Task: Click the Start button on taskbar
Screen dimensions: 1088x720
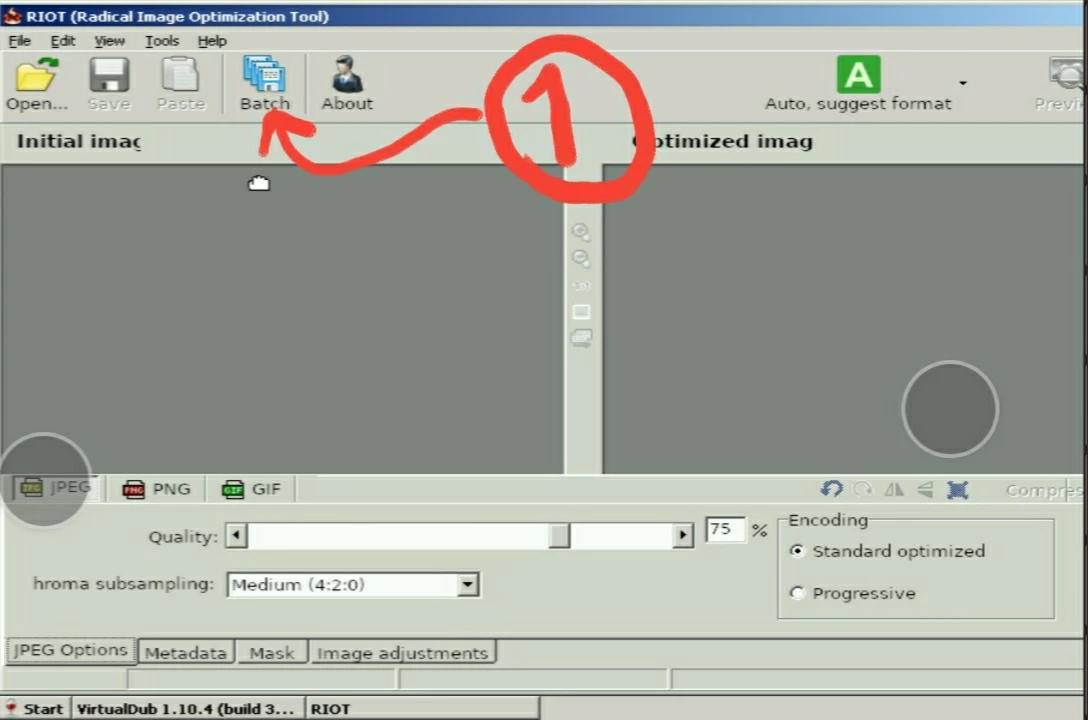Action: (35, 709)
